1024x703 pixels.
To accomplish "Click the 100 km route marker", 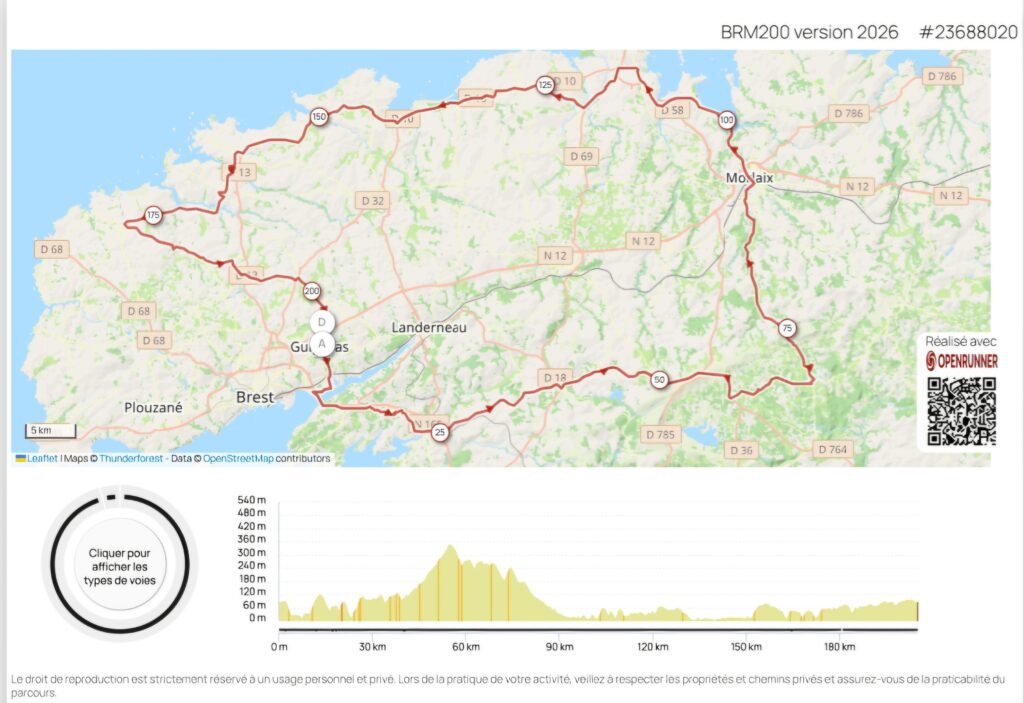I will click(726, 121).
